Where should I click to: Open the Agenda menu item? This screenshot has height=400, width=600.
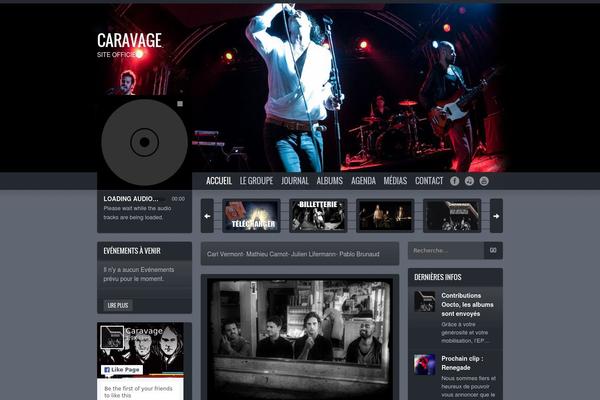pyautogui.click(x=364, y=181)
